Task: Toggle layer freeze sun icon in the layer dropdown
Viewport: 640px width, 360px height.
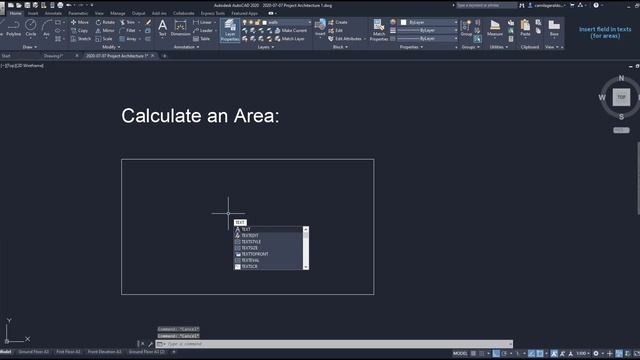Action: tap(251, 22)
